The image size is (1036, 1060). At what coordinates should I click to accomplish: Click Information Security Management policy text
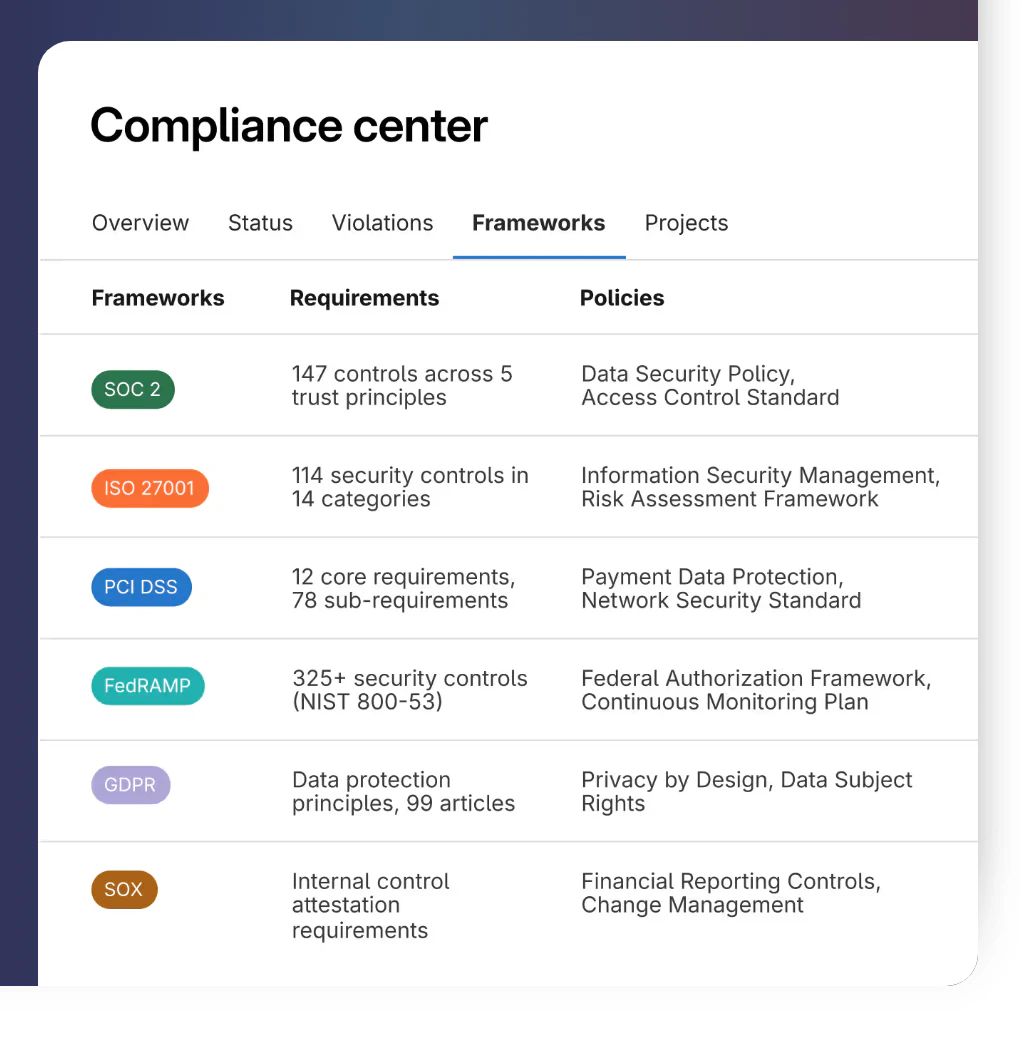760,476
